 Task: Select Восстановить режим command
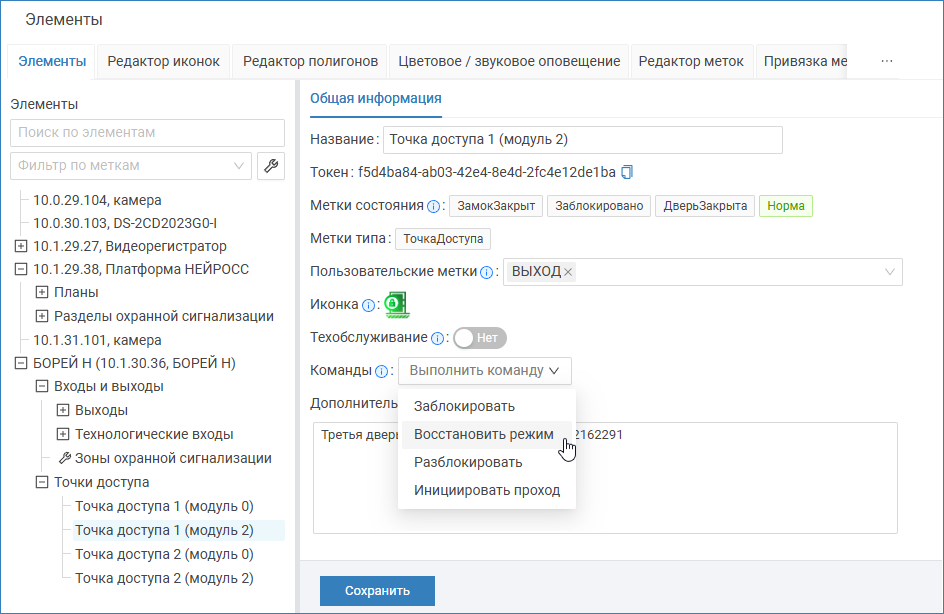(483, 434)
